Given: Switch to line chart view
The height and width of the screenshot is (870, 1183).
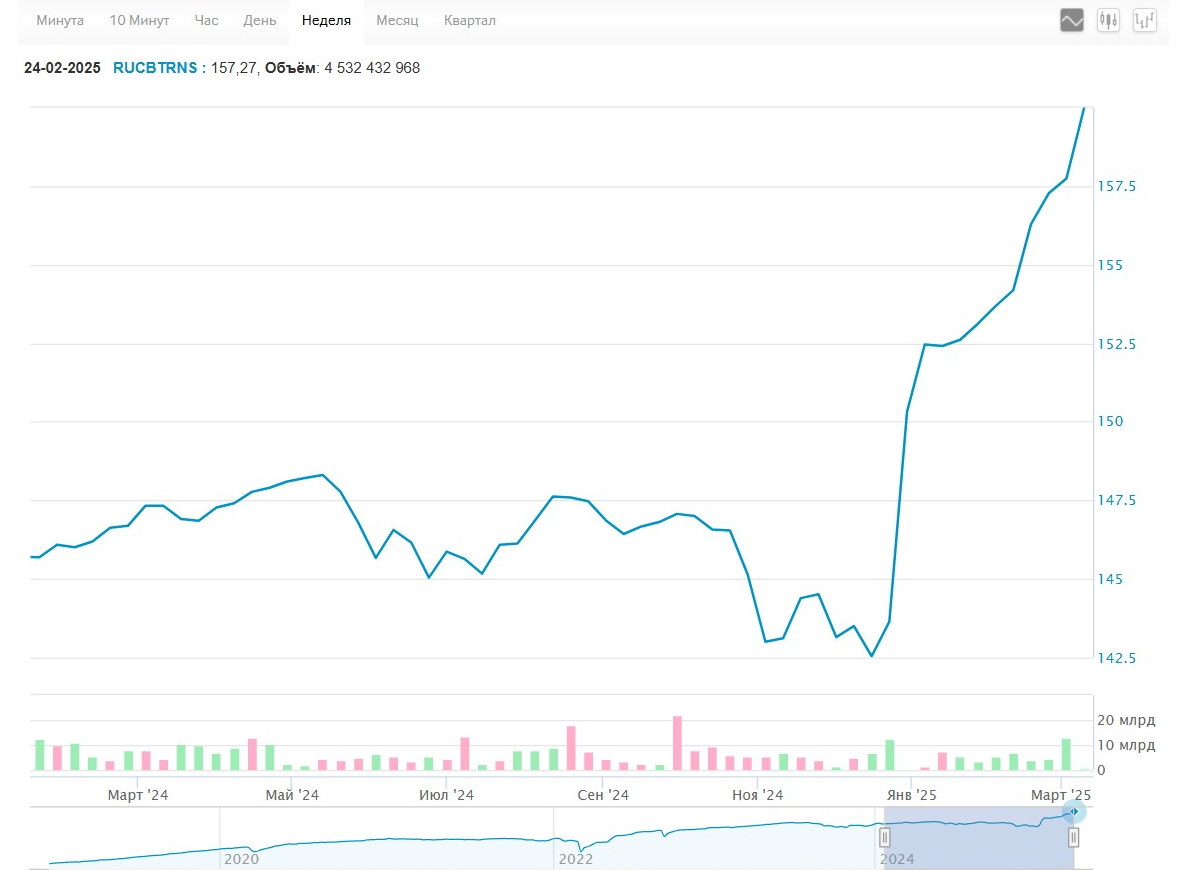Looking at the screenshot, I should (1072, 20).
